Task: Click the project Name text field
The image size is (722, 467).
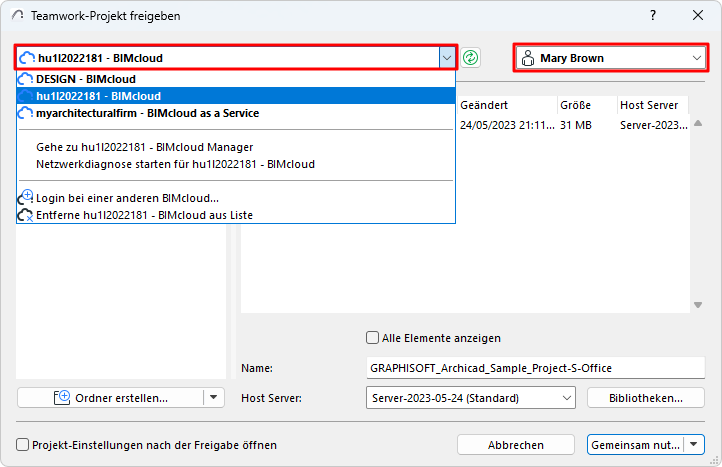Action: 535,369
